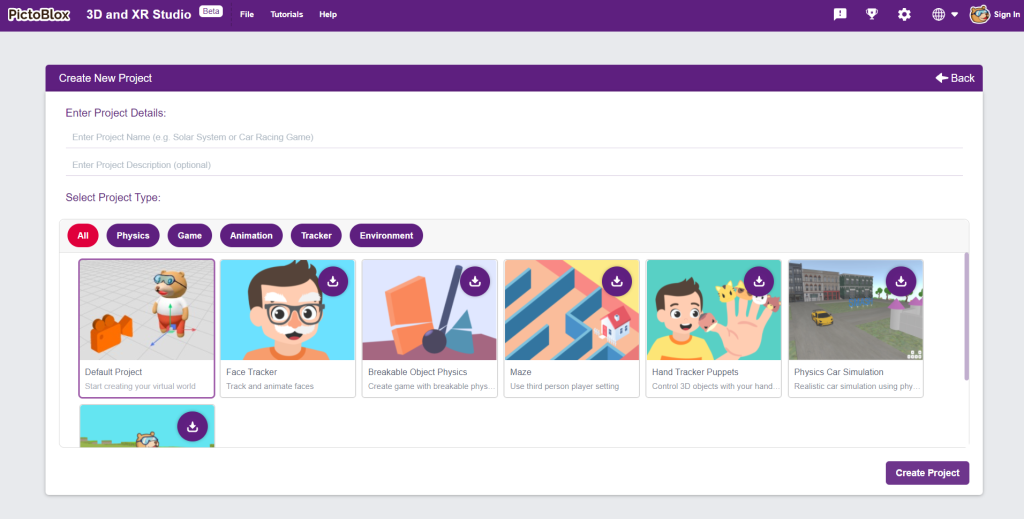
Task: Go back using the Back button
Action: (x=955, y=78)
